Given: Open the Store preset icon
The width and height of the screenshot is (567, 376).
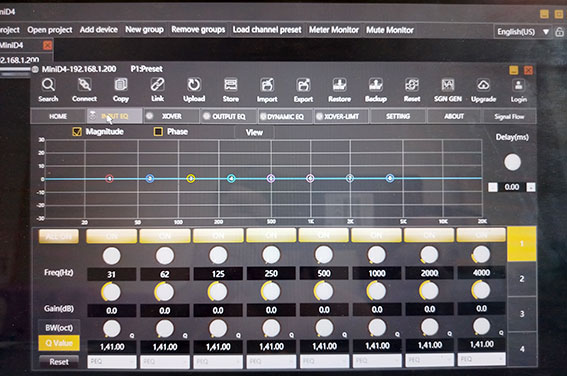Looking at the screenshot, I should [x=231, y=85].
